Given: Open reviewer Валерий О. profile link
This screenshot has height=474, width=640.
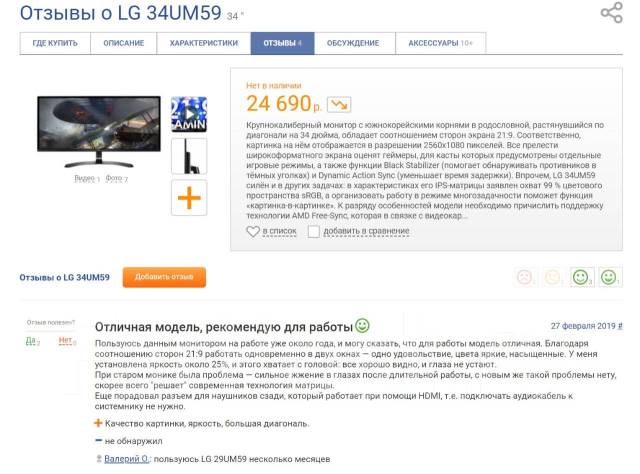Looking at the screenshot, I should (x=127, y=459).
